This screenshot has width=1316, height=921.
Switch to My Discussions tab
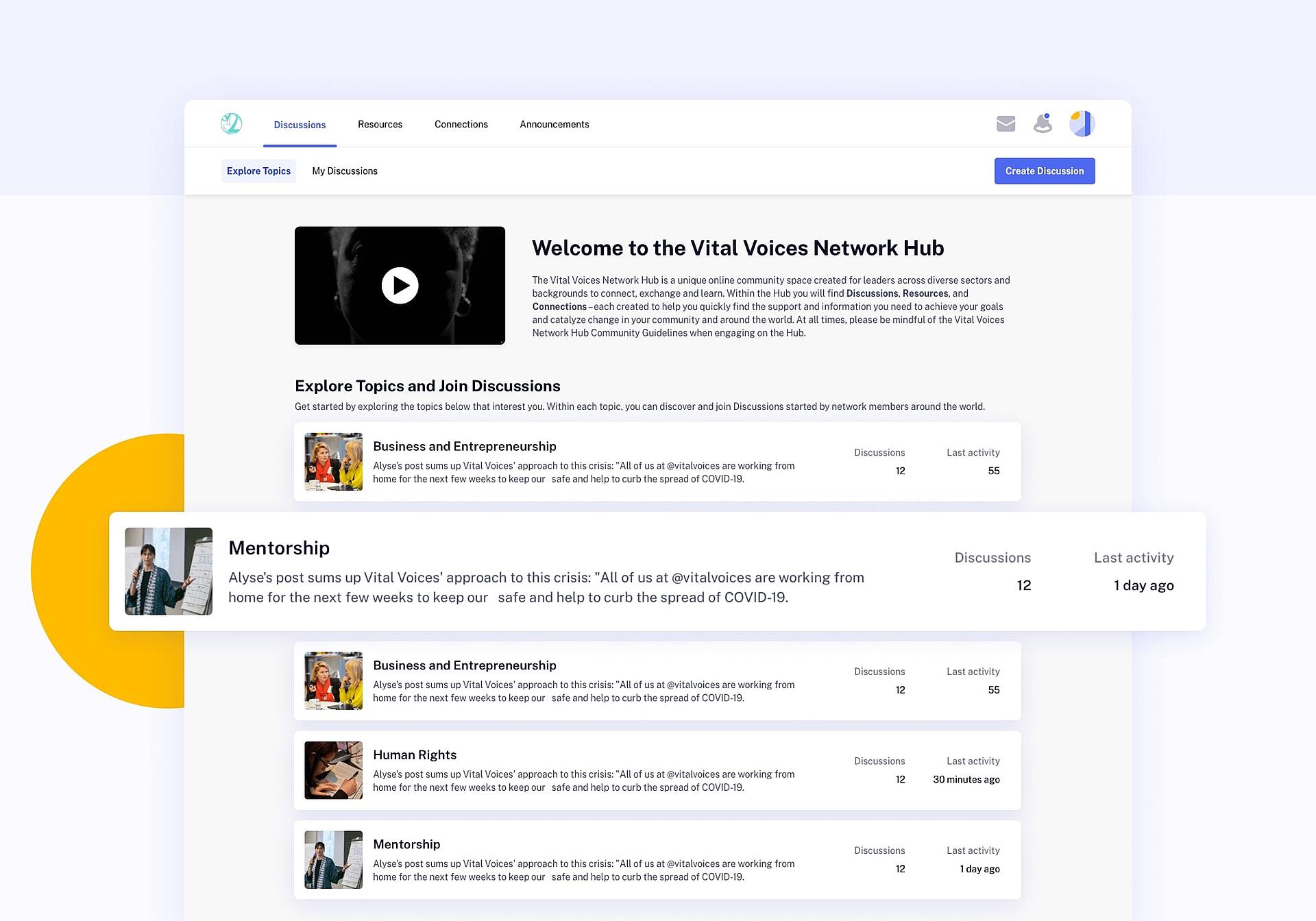[345, 171]
